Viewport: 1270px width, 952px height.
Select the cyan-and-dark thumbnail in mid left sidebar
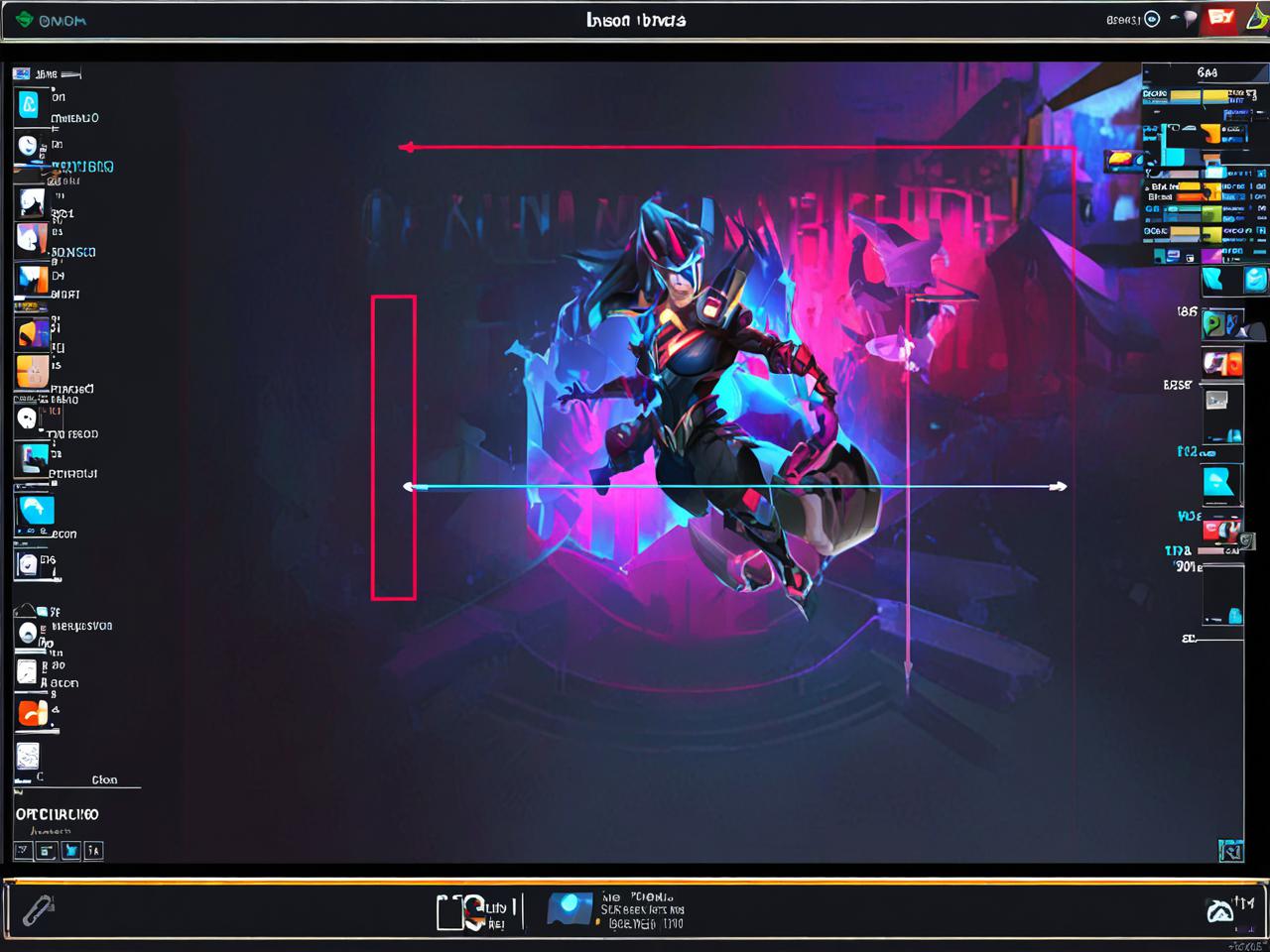coord(34,458)
